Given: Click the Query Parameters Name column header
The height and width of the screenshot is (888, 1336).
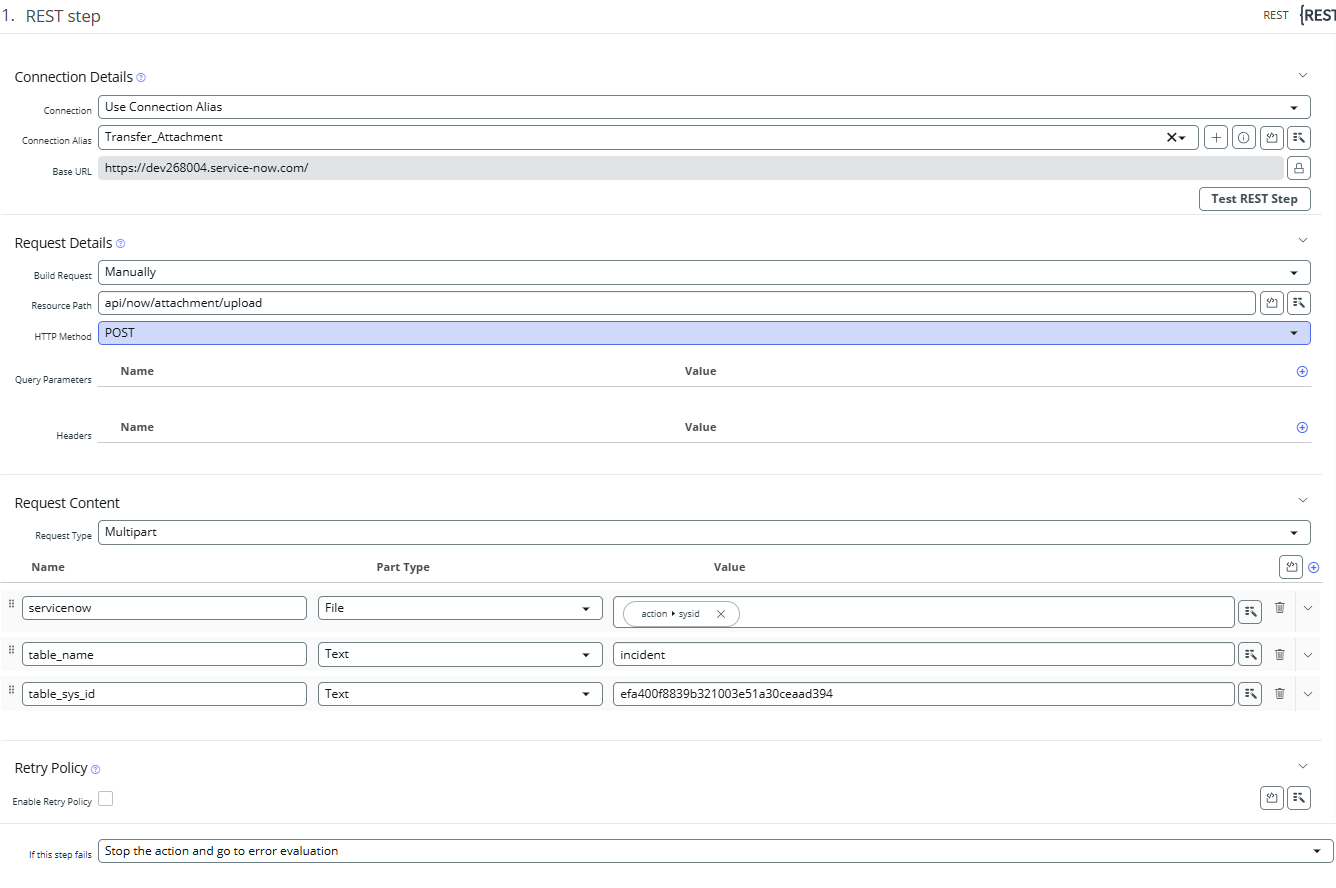Looking at the screenshot, I should (137, 371).
